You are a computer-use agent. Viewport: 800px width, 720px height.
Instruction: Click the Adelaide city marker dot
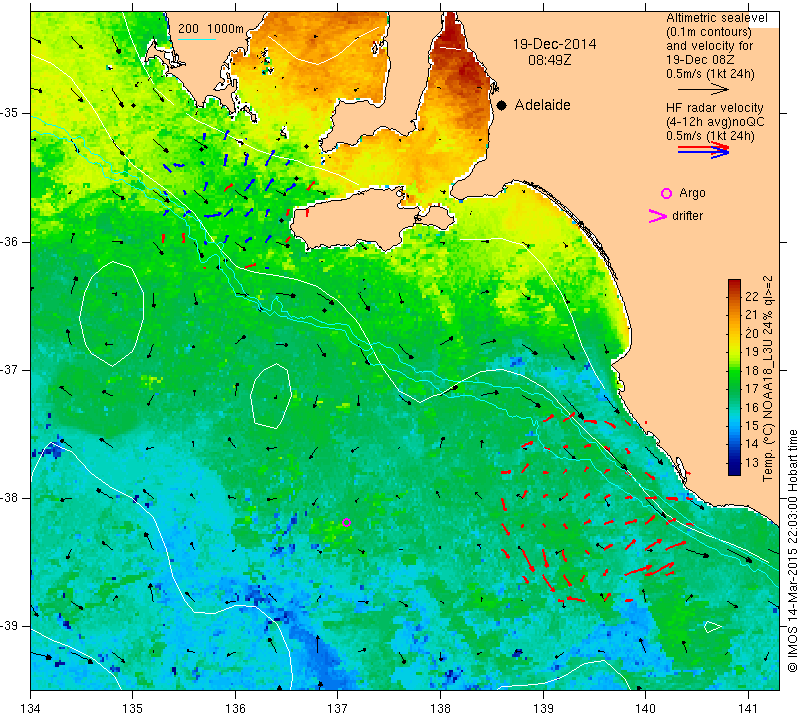click(502, 106)
